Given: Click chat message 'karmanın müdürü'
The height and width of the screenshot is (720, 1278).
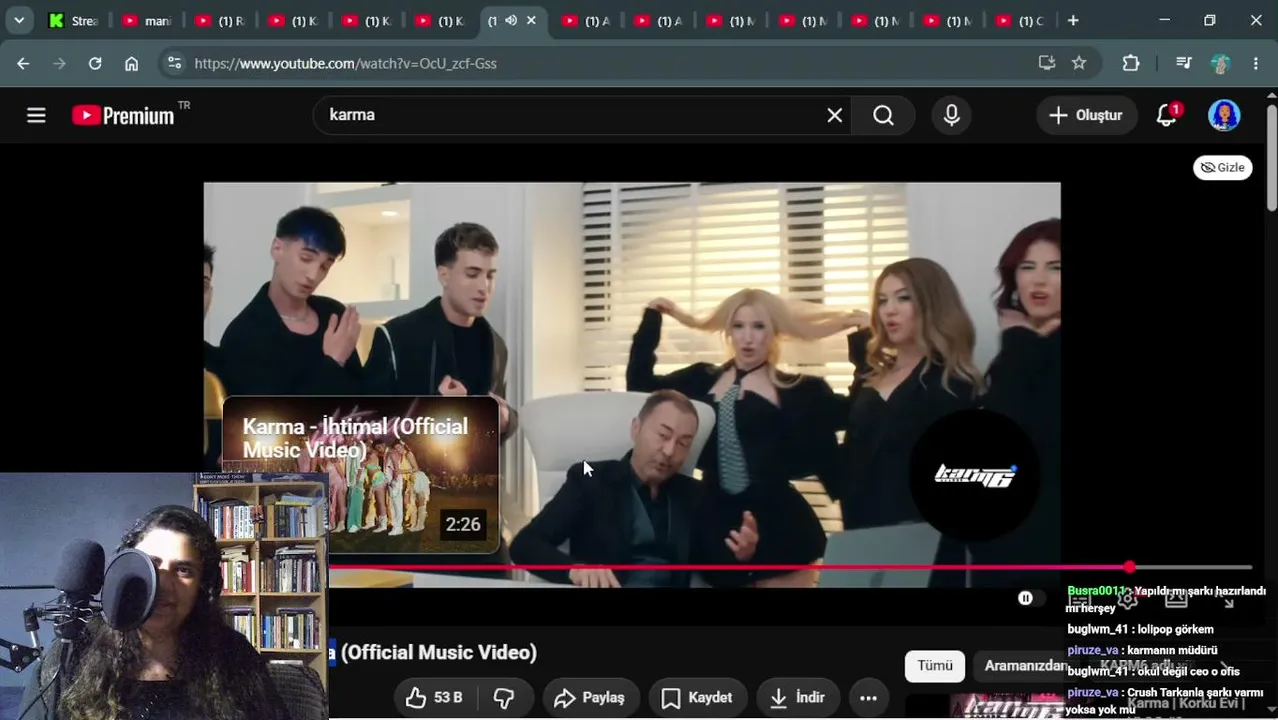Looking at the screenshot, I should click(x=1171, y=650).
